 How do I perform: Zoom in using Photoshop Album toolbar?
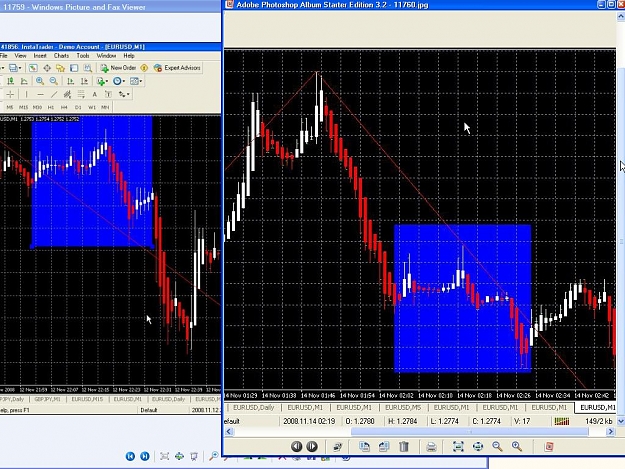point(517,447)
